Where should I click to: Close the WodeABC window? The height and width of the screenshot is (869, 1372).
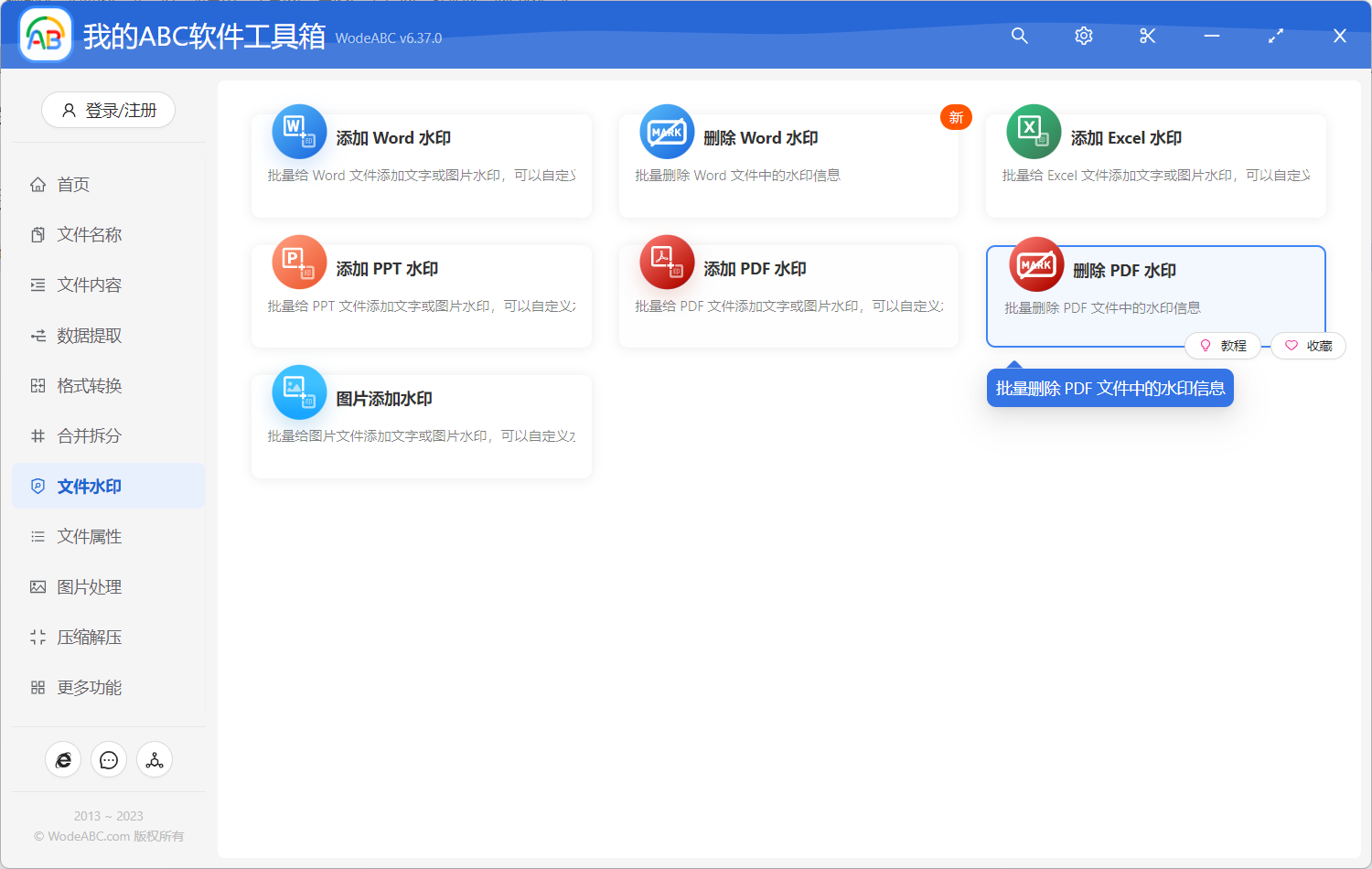(1340, 36)
